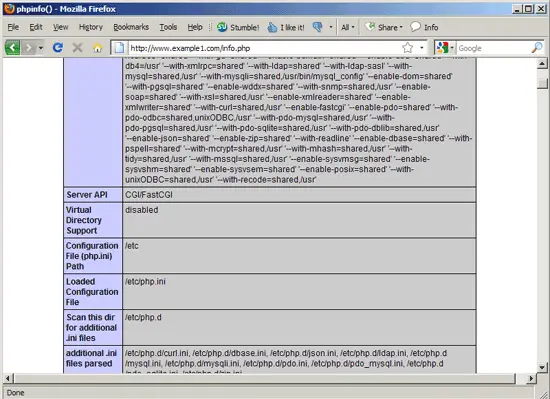Open the Share dropdown menu
Viewport: 550px width, 399px height.
tap(384, 27)
